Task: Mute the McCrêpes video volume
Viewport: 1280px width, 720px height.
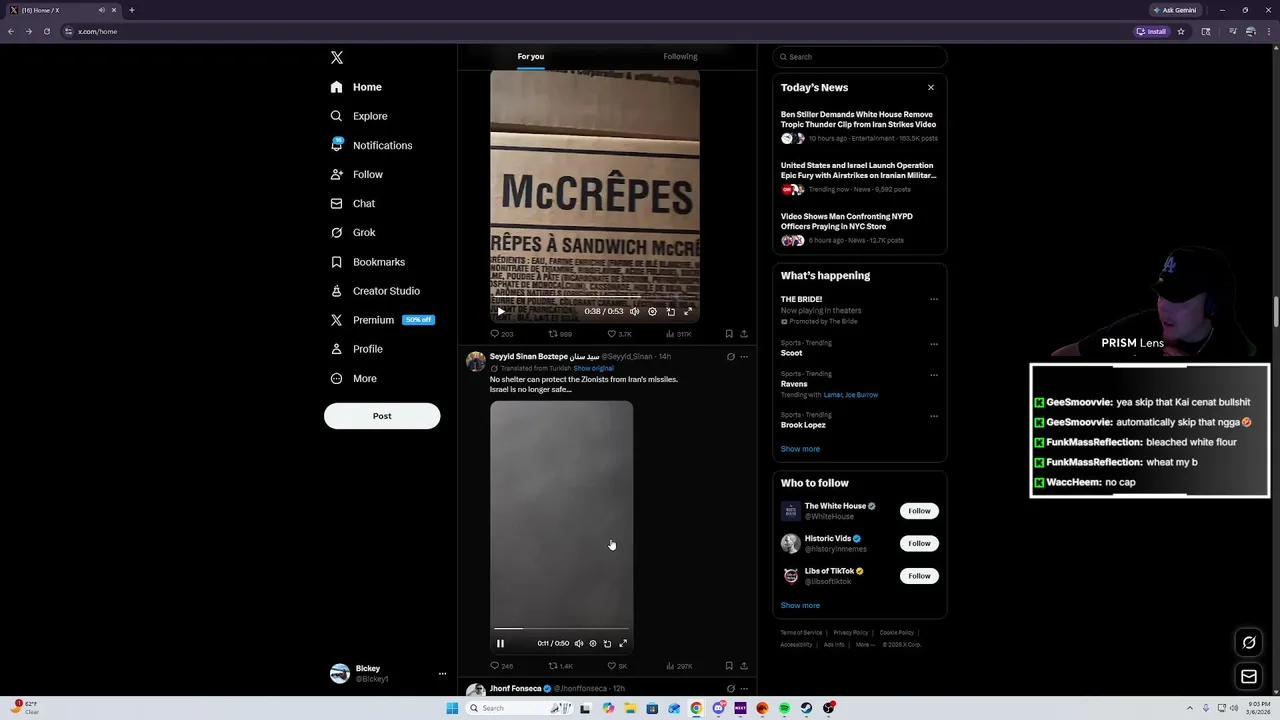Action: 634,311
